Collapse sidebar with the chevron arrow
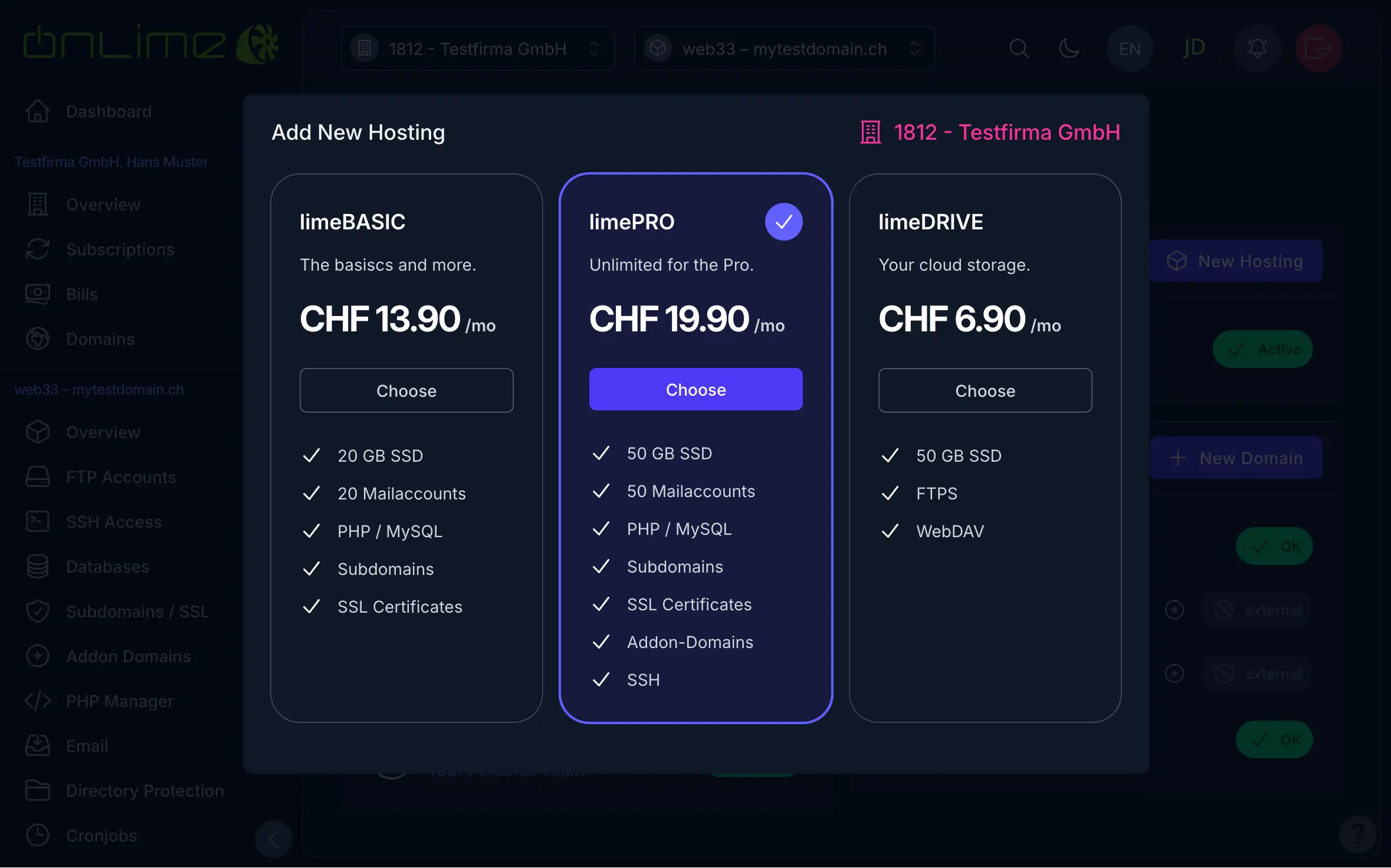This screenshot has width=1391, height=868. click(274, 839)
